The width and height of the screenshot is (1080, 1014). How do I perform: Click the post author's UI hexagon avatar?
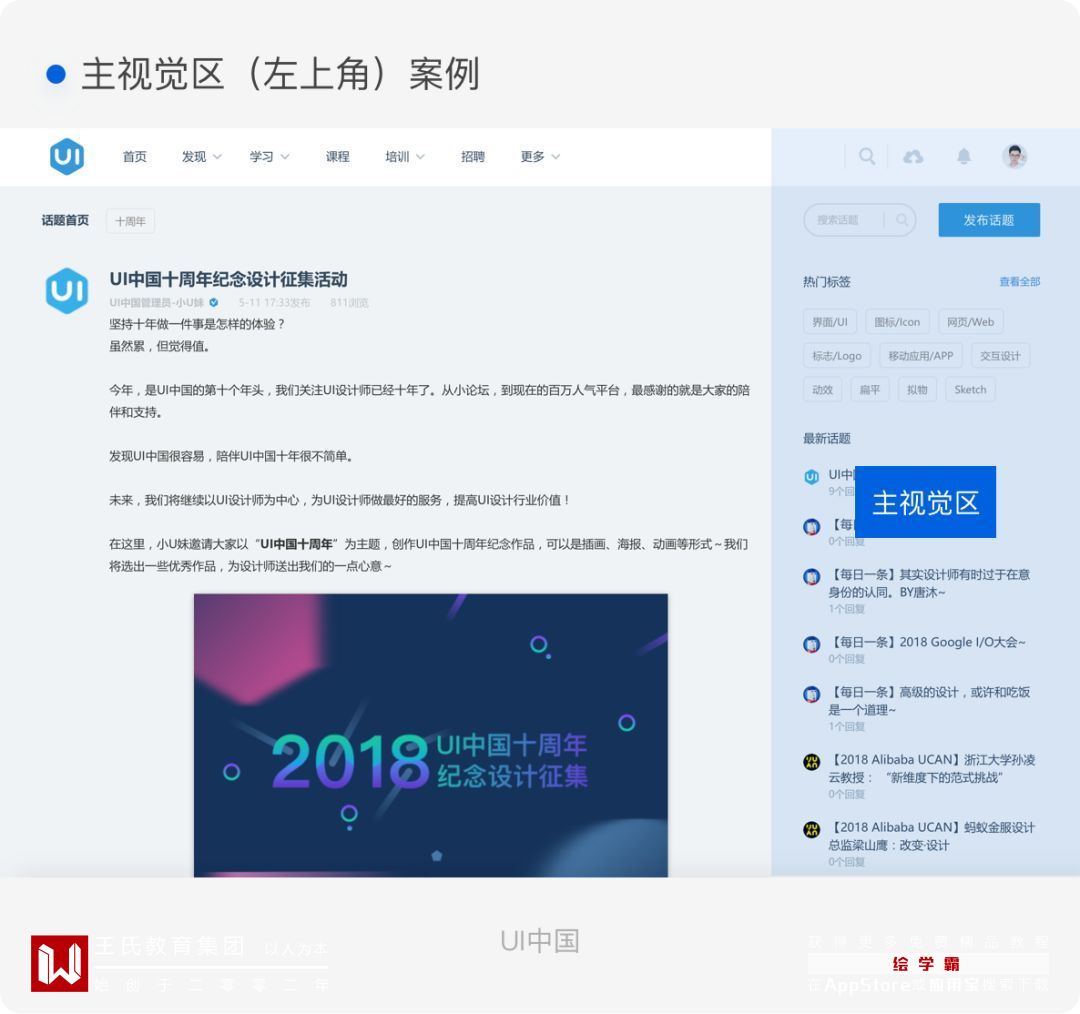(67, 291)
